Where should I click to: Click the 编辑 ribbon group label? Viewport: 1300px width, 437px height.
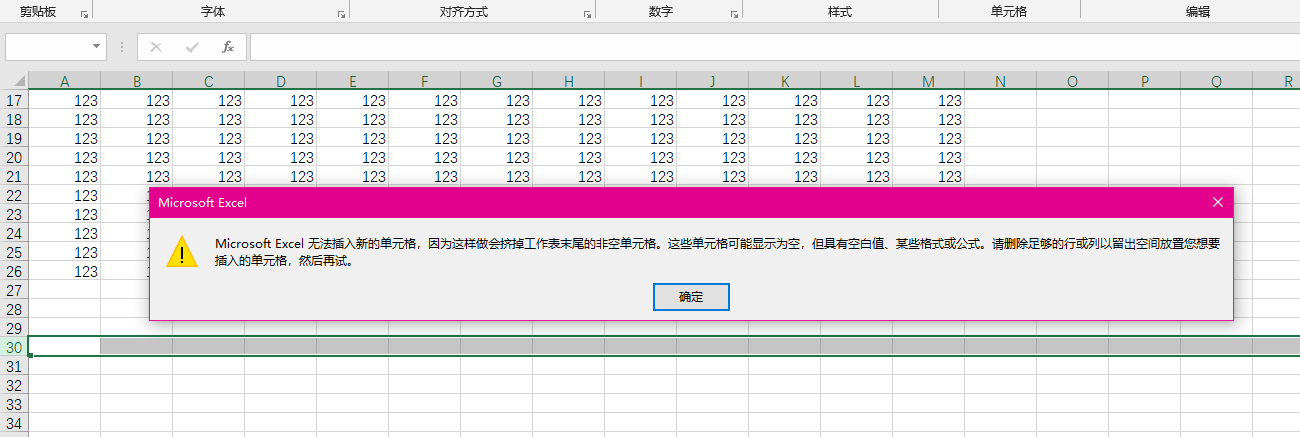coord(1198,12)
